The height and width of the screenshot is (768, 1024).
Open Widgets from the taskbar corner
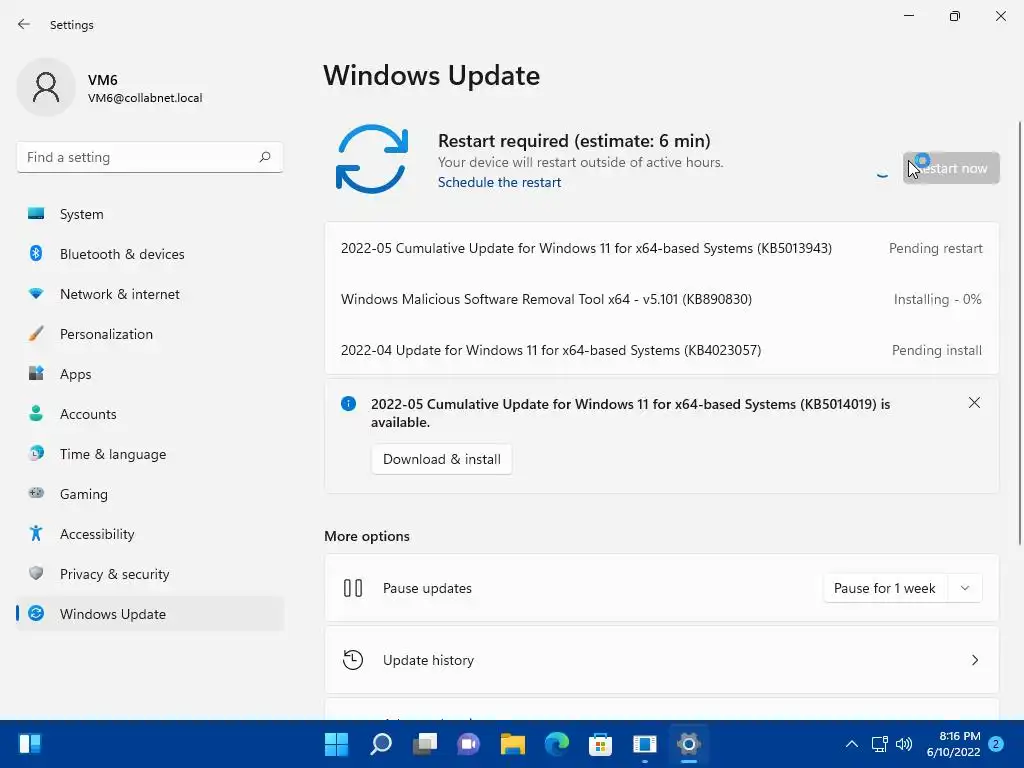pyautogui.click(x=30, y=743)
